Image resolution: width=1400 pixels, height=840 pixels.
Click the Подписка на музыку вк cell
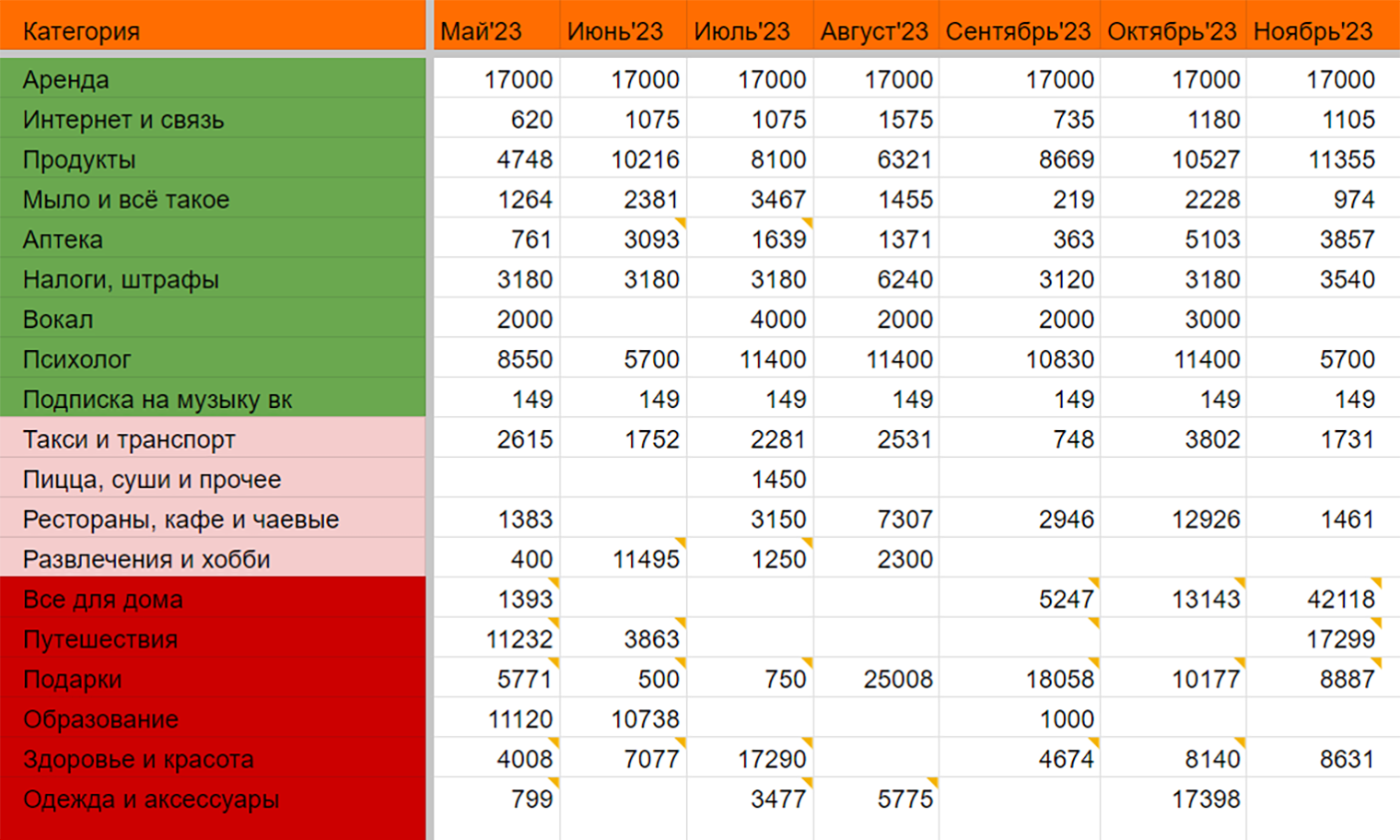[x=213, y=398]
